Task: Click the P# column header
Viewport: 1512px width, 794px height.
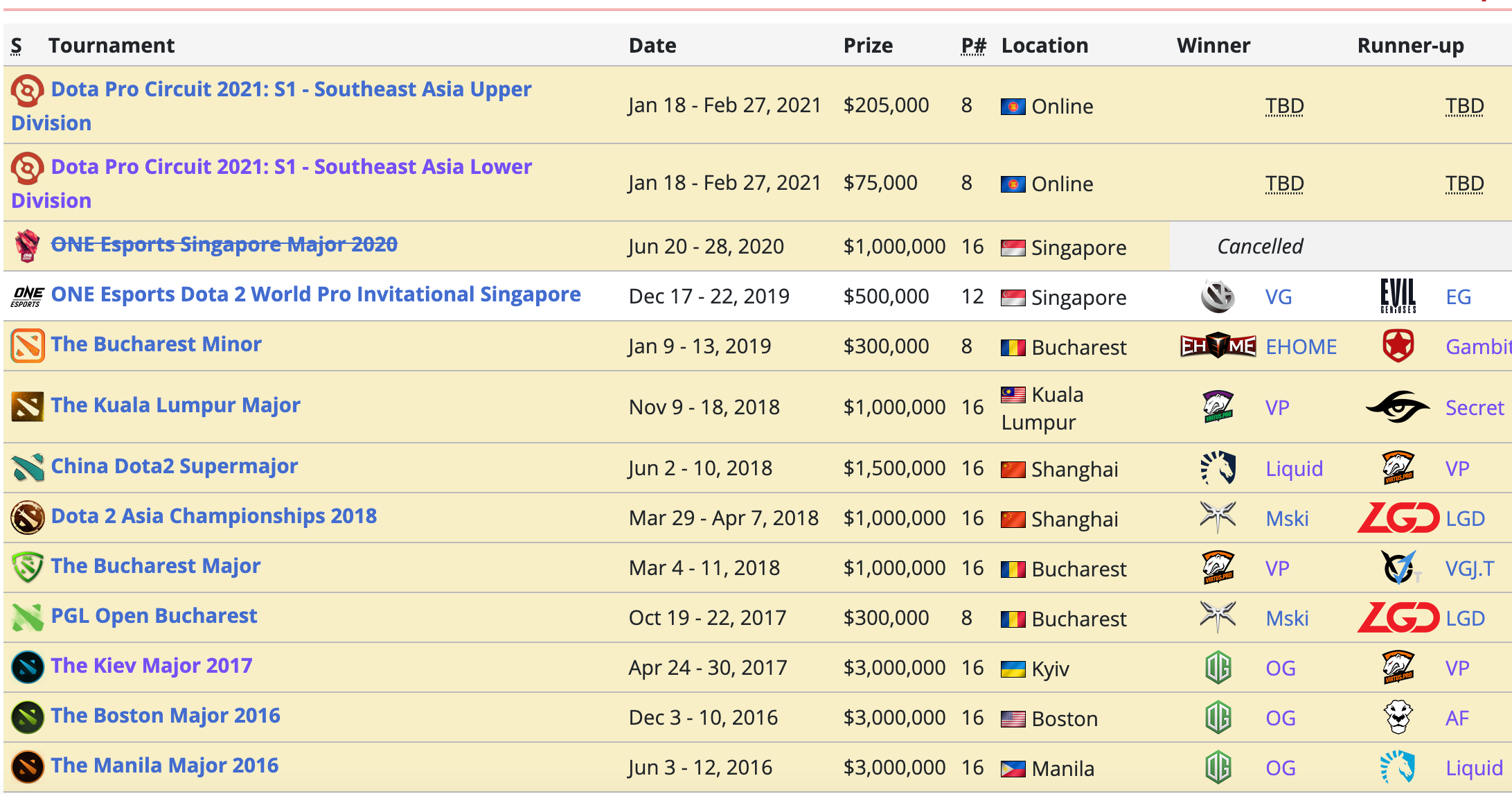Action: tap(973, 46)
